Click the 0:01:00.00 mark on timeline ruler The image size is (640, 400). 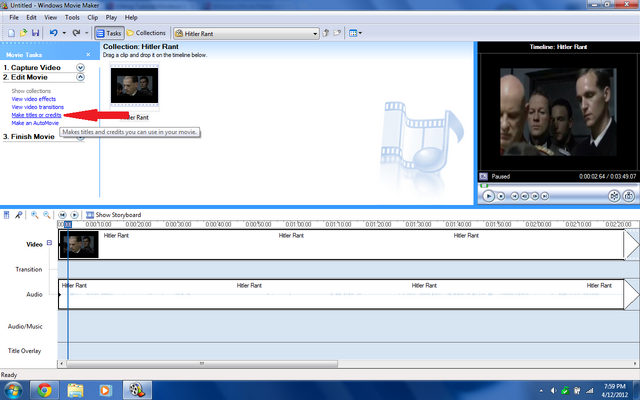pos(298,224)
